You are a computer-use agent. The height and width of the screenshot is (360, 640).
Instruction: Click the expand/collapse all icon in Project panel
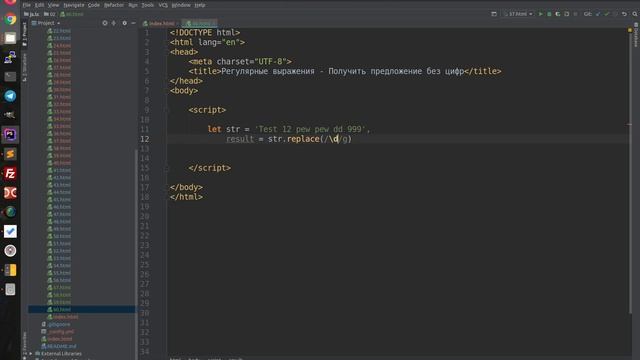point(114,23)
